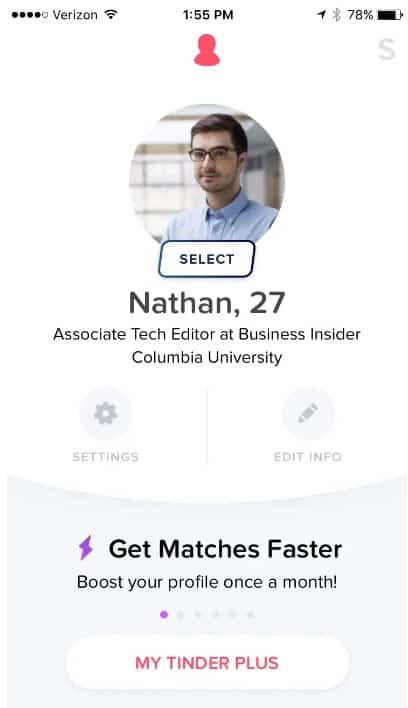Tap the Associate Tech Editor job line
The height and width of the screenshot is (708, 408).
(207, 334)
